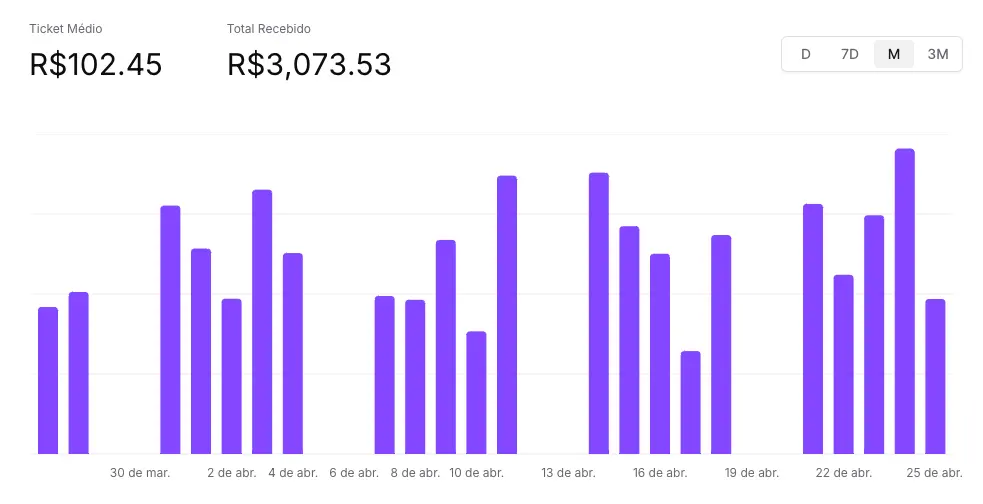
Task: Select the 7D time range
Action: pos(849,54)
